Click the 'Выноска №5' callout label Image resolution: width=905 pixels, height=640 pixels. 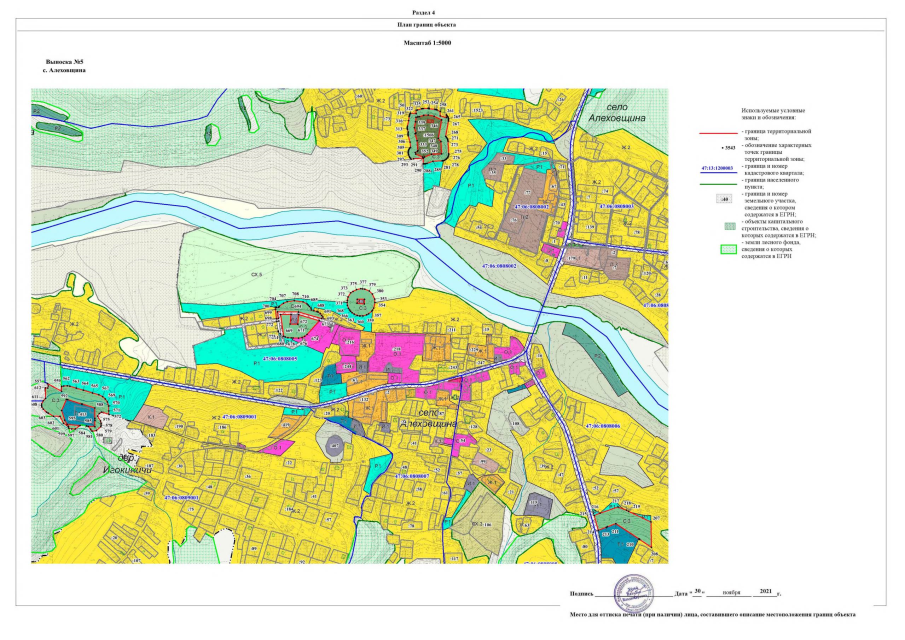tap(62, 62)
